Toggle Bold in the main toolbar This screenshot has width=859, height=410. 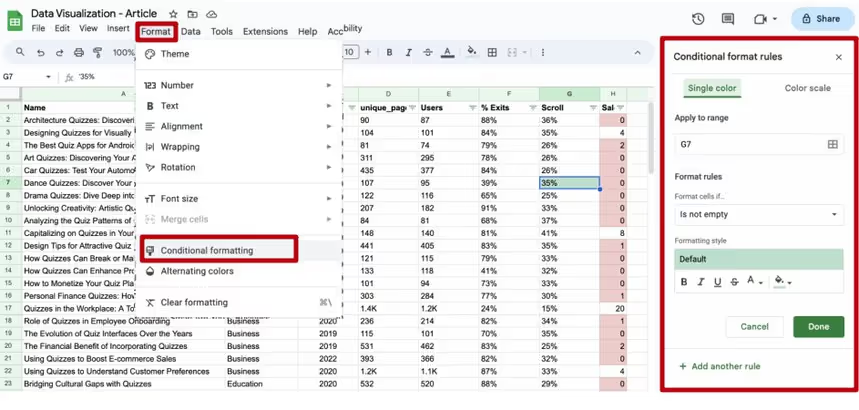pos(390,53)
